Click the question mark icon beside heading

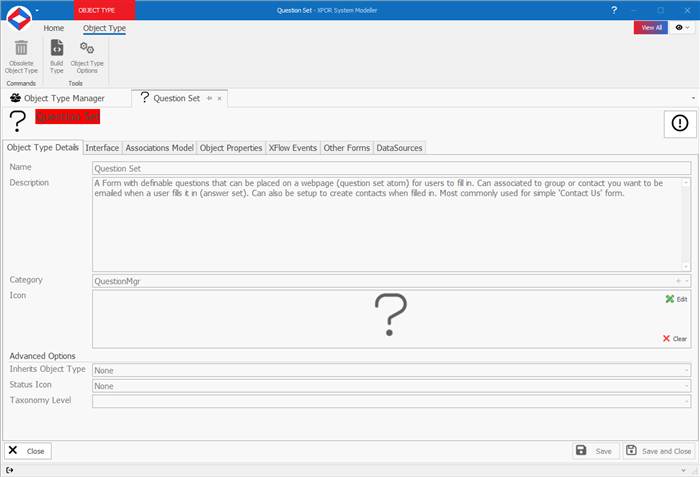18,121
